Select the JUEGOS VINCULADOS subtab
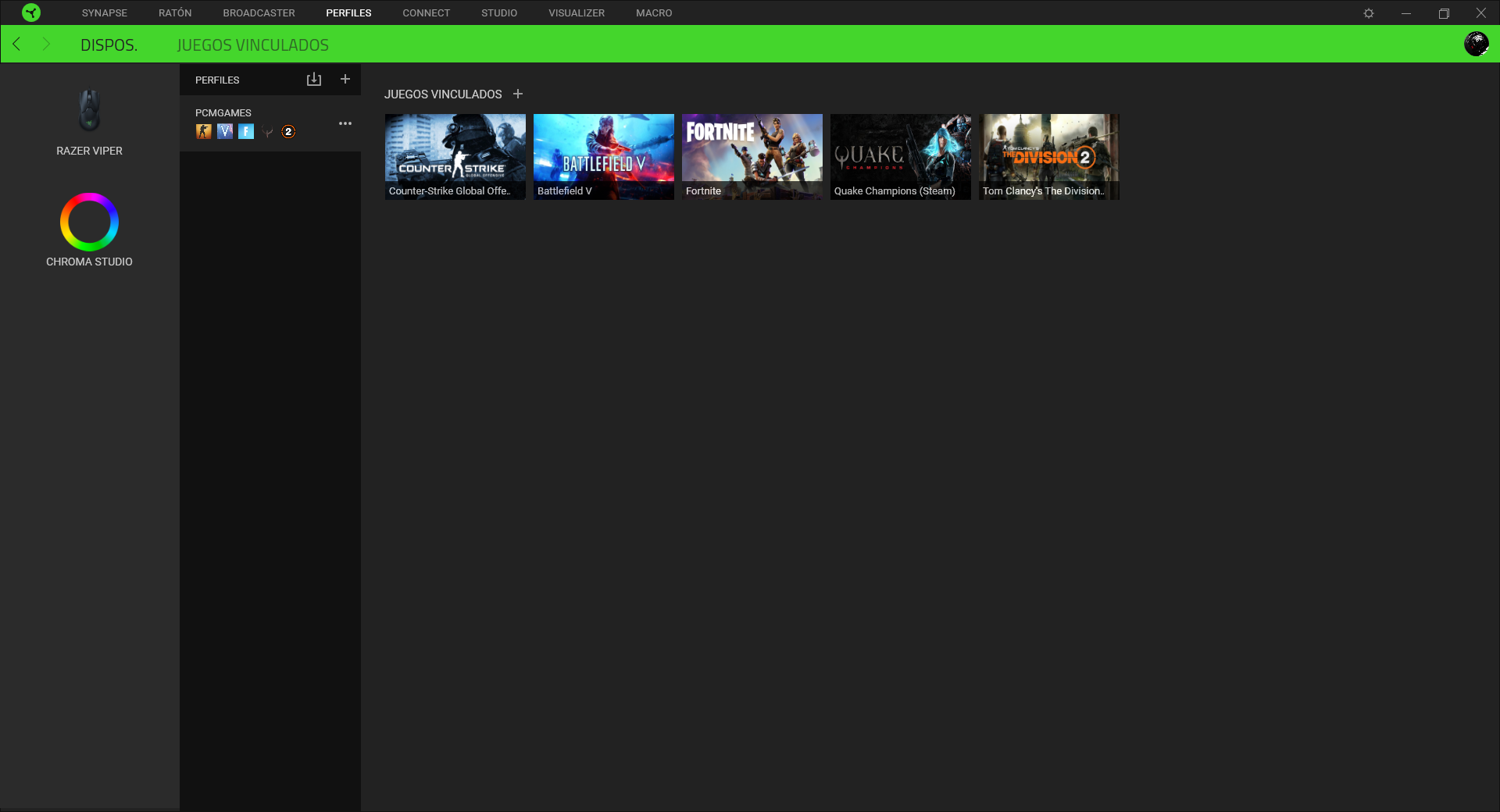 (252, 45)
